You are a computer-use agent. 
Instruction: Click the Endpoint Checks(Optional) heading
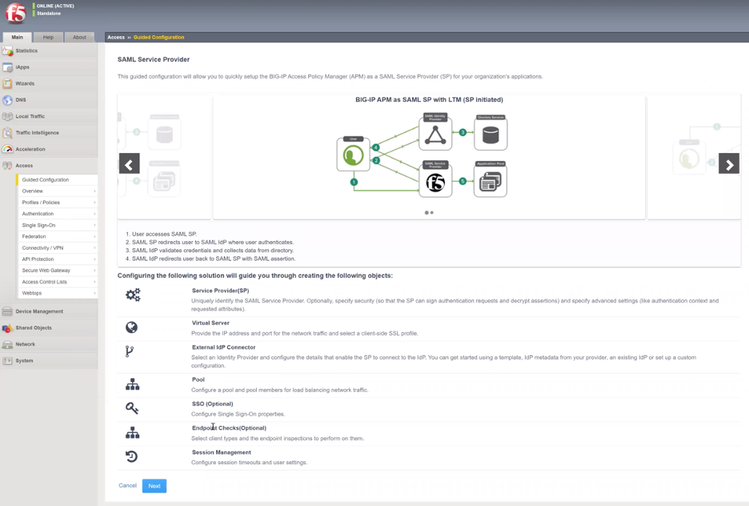point(229,428)
